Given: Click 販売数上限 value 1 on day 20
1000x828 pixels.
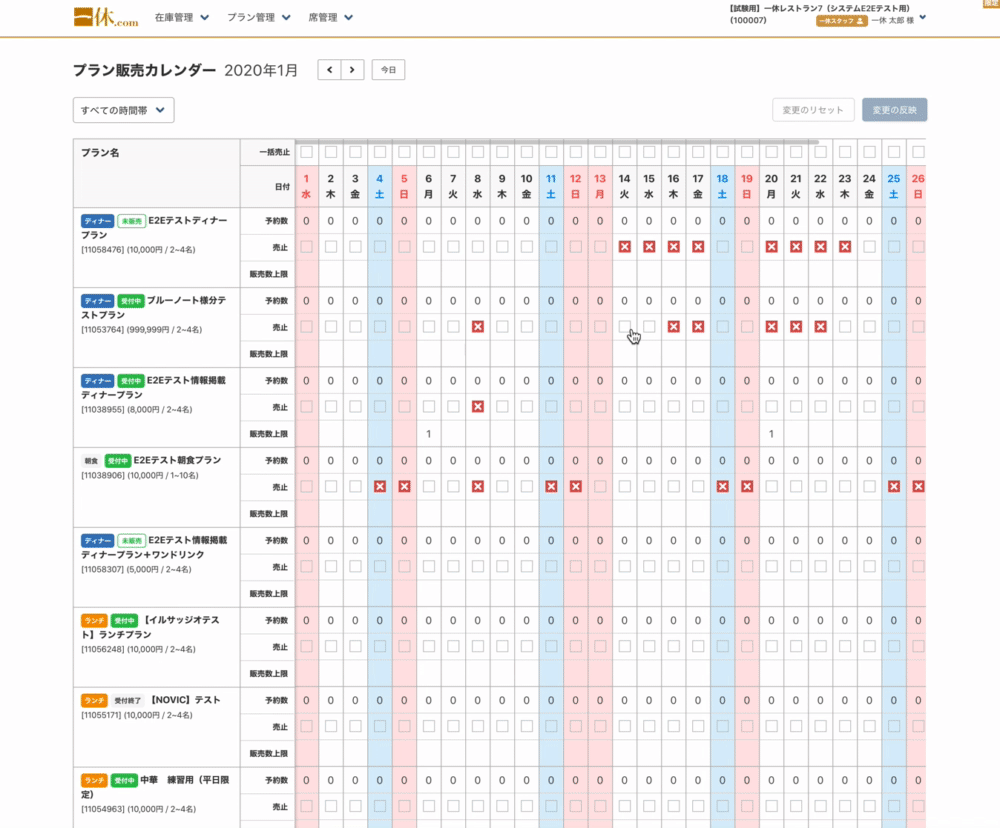Looking at the screenshot, I should [x=771, y=434].
